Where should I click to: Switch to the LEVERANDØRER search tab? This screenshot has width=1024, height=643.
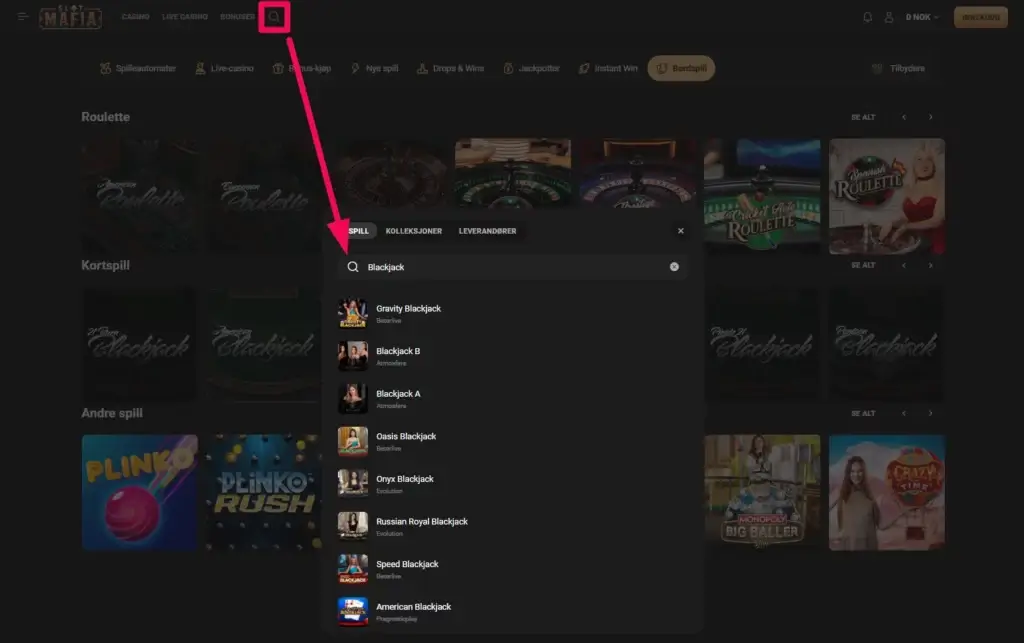pos(487,231)
